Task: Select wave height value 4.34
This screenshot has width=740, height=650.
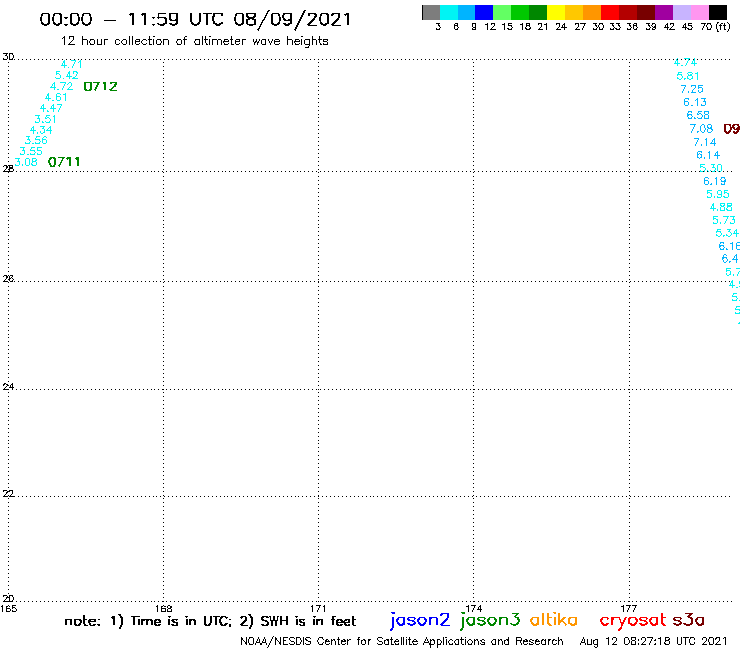Action: coord(41,130)
